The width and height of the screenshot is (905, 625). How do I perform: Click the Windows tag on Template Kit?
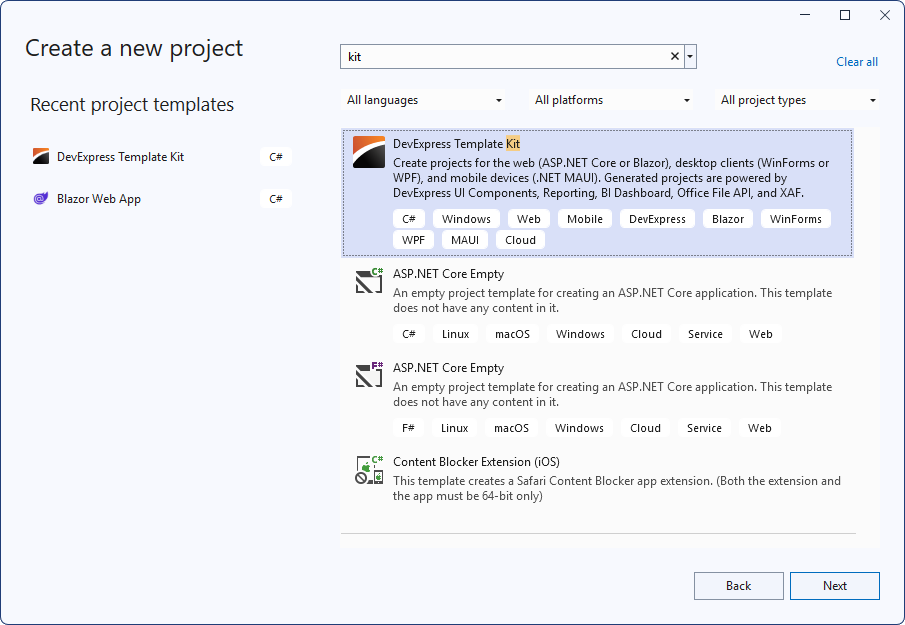click(466, 219)
